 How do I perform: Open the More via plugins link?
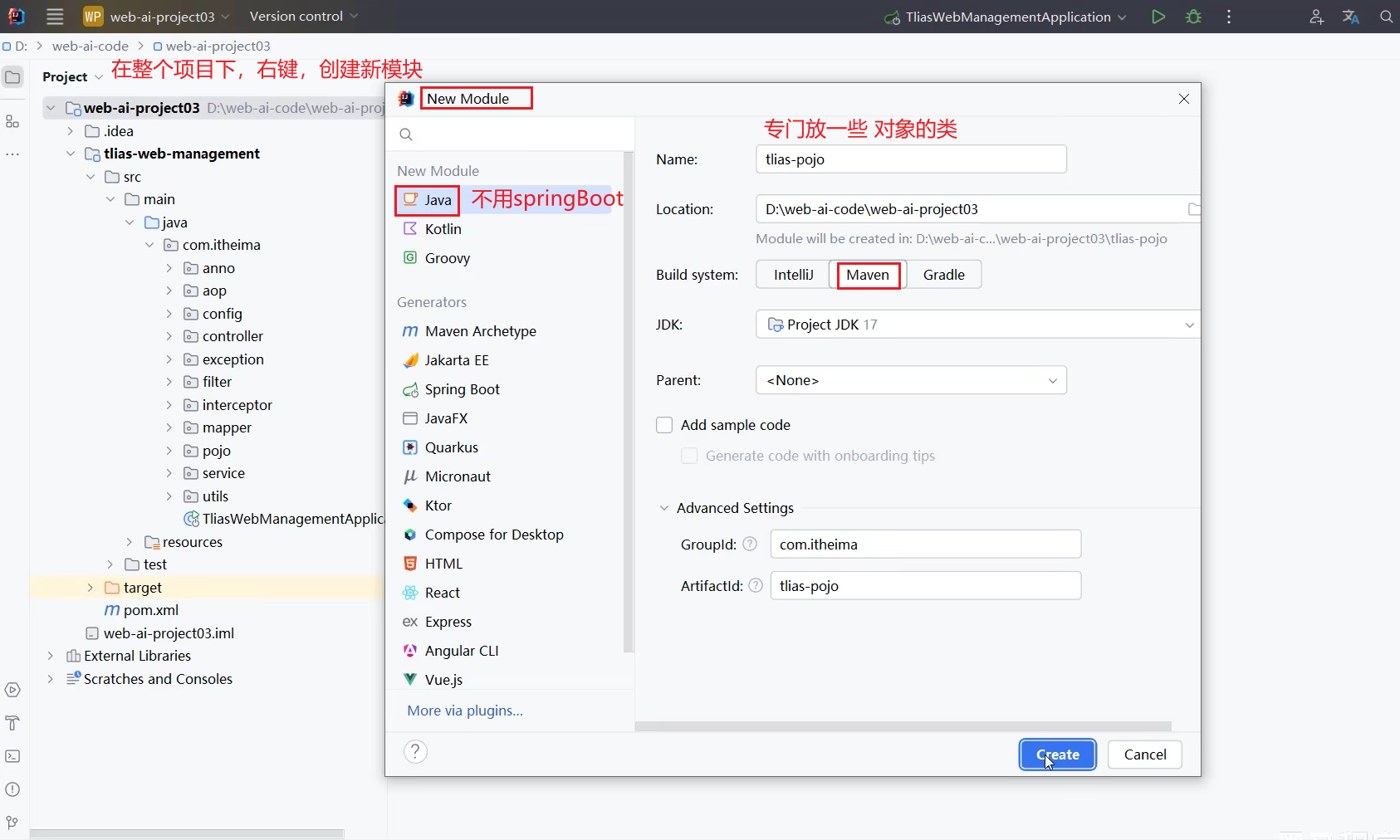[x=465, y=711]
